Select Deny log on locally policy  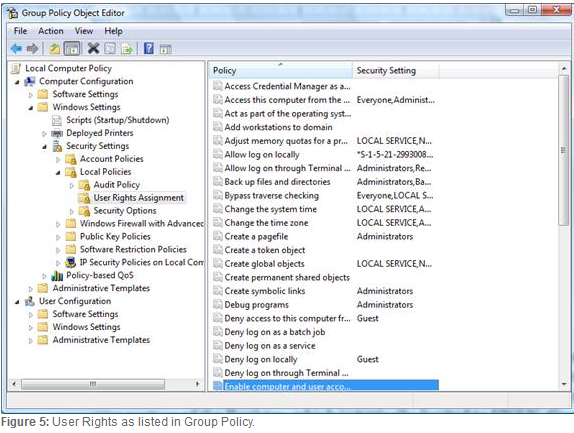click(x=261, y=359)
